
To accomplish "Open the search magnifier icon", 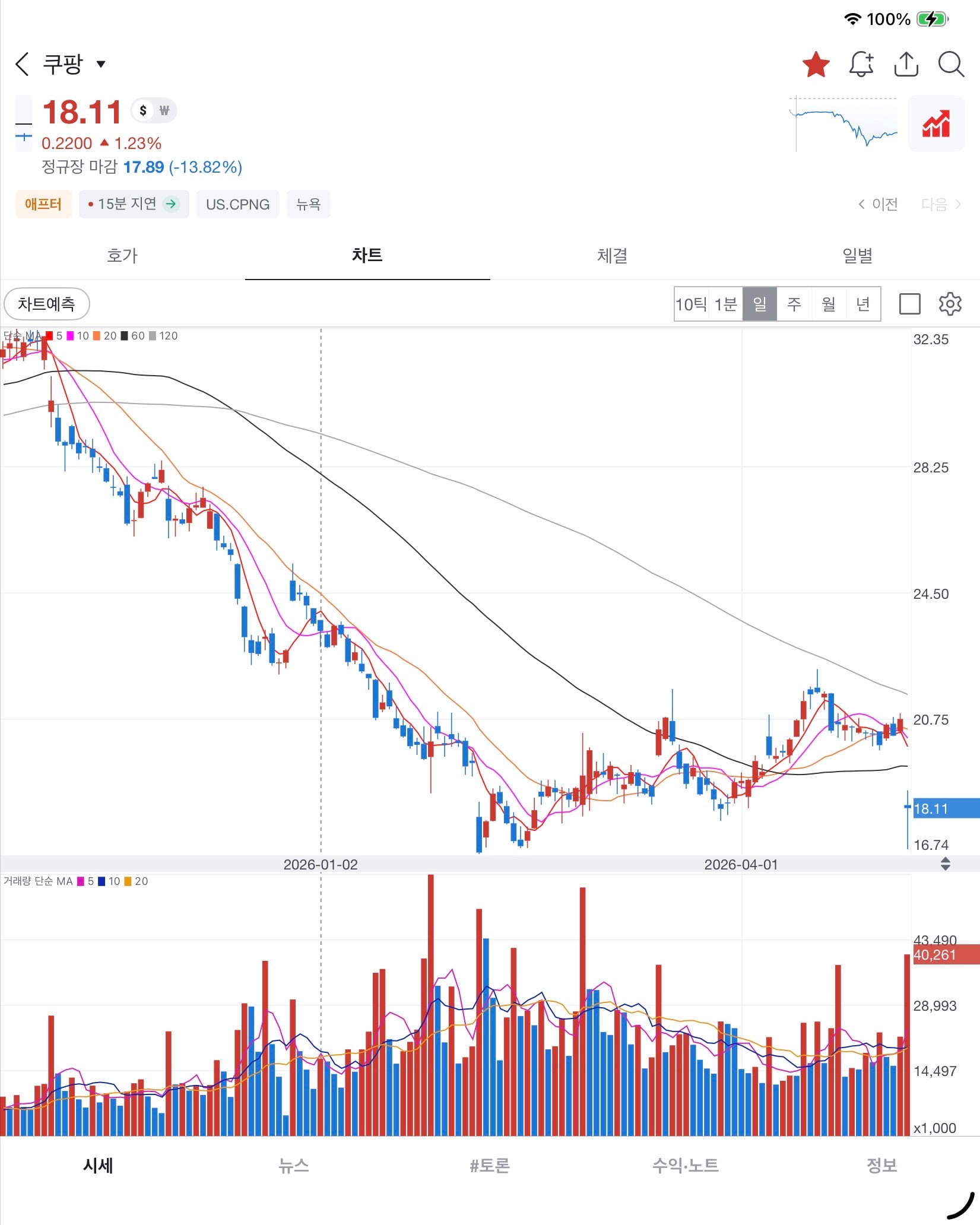I will tap(951, 64).
